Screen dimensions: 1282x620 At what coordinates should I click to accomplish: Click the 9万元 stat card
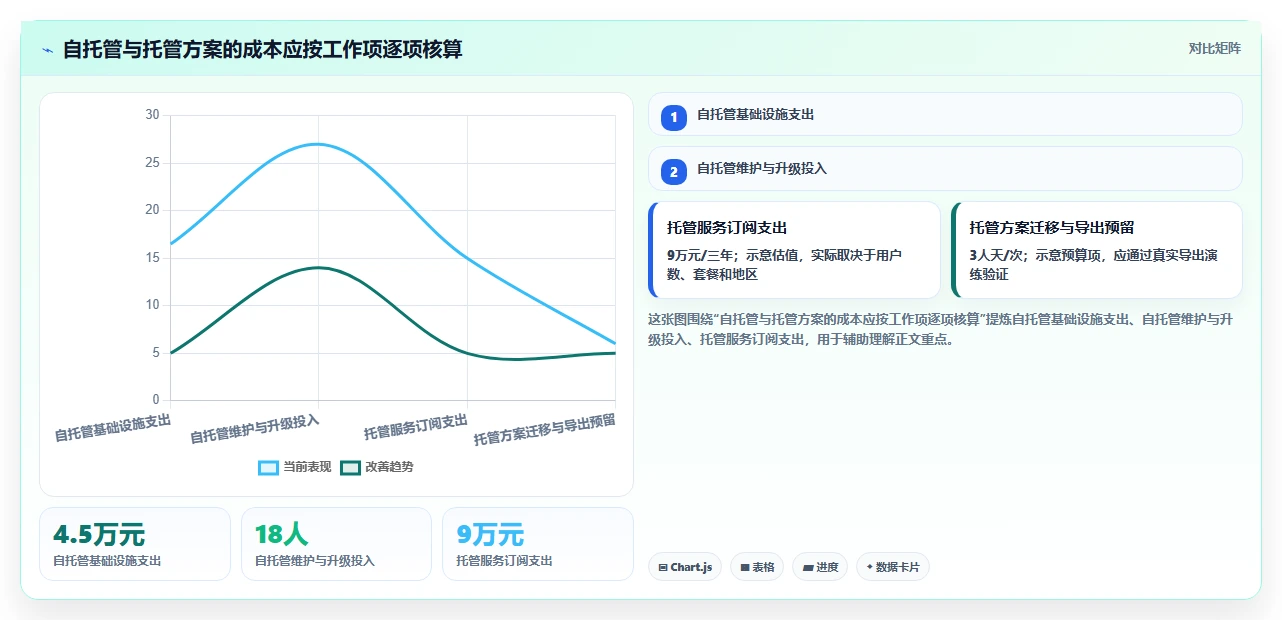[538, 544]
